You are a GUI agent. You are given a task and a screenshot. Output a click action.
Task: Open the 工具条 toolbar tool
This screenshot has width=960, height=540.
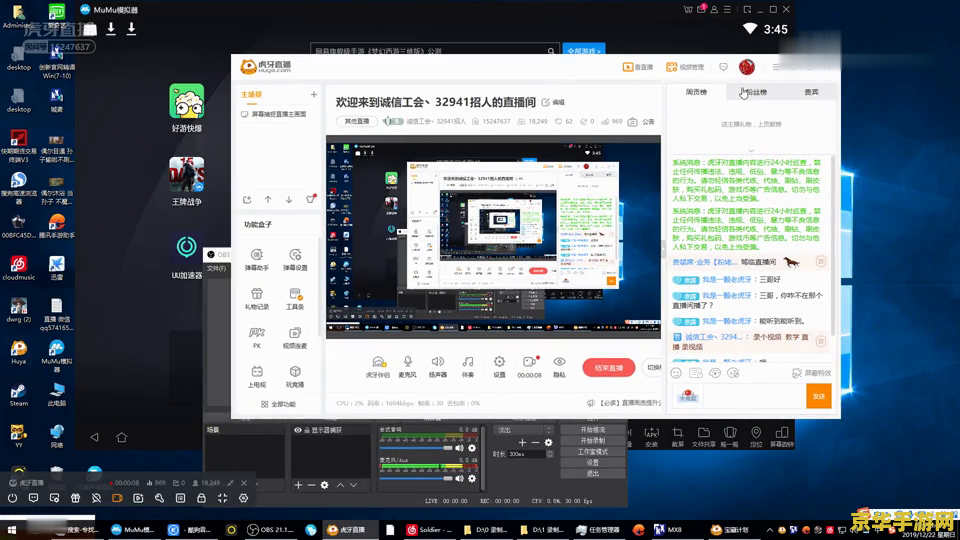[x=295, y=298]
